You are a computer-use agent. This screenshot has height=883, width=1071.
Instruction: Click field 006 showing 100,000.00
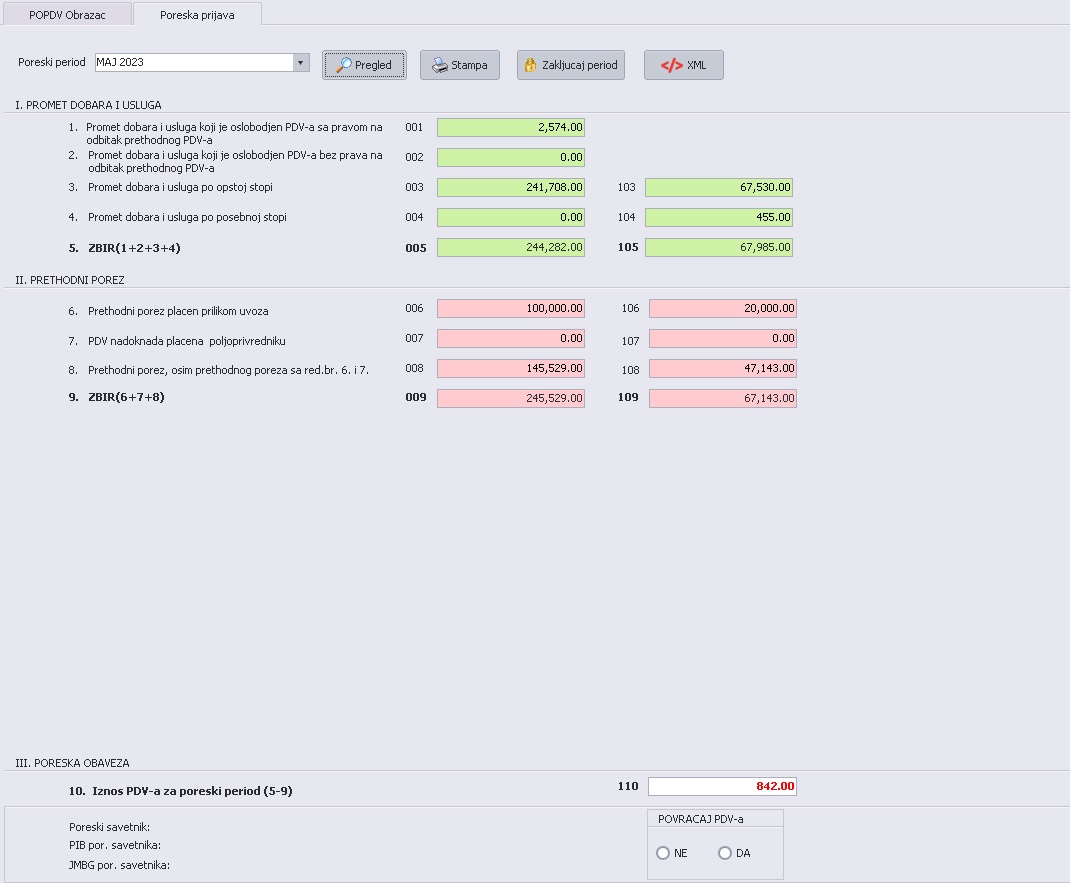pyautogui.click(x=511, y=308)
